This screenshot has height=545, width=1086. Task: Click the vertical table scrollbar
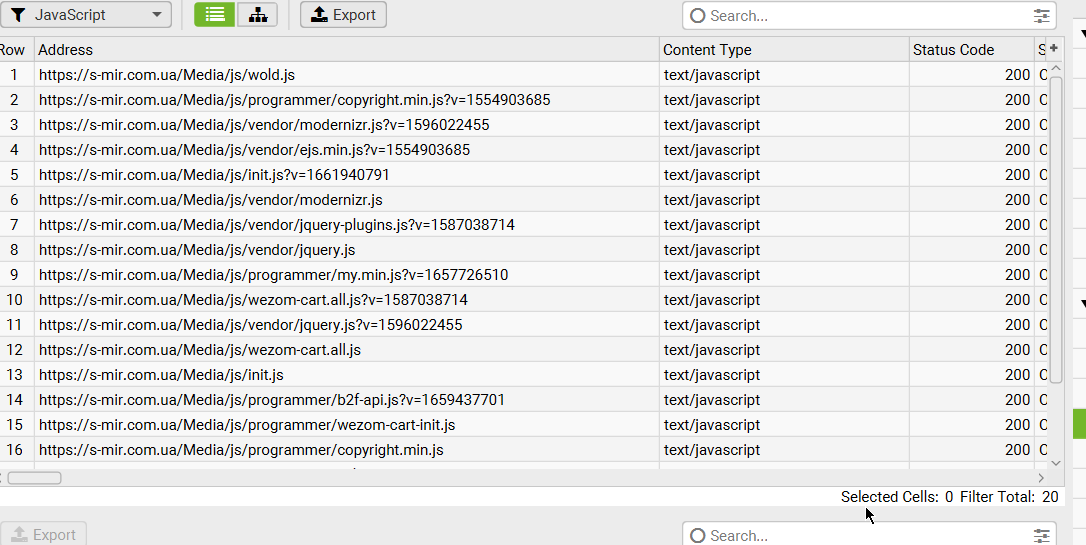[x=1056, y=228]
